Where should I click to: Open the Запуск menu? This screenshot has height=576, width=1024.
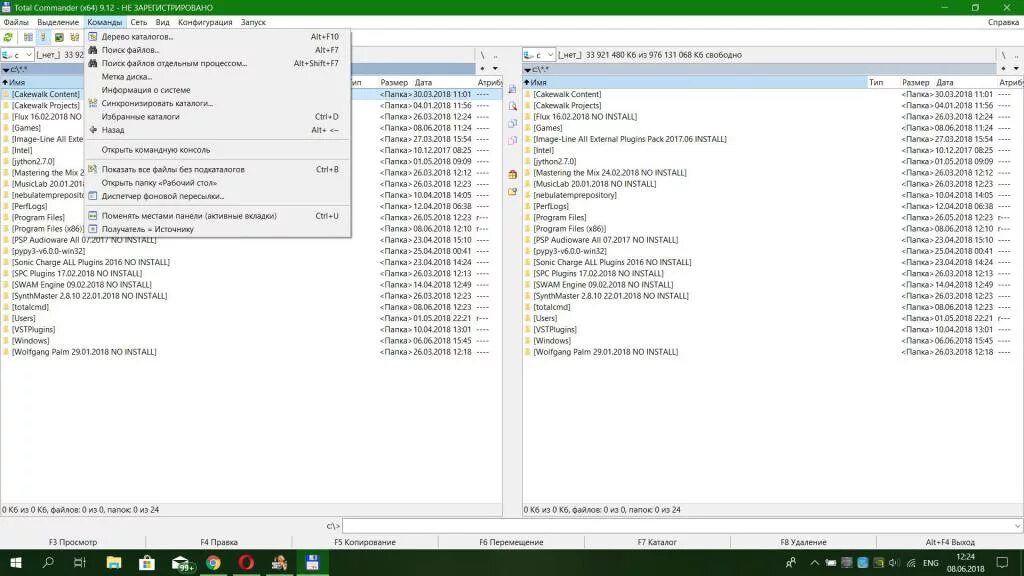pyautogui.click(x=253, y=22)
